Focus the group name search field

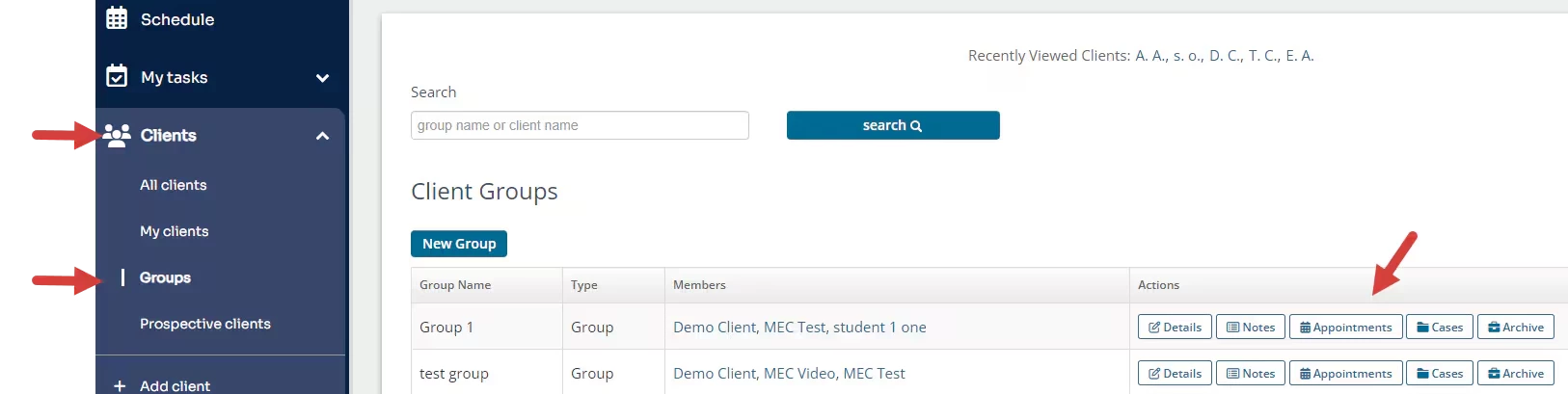[x=580, y=125]
